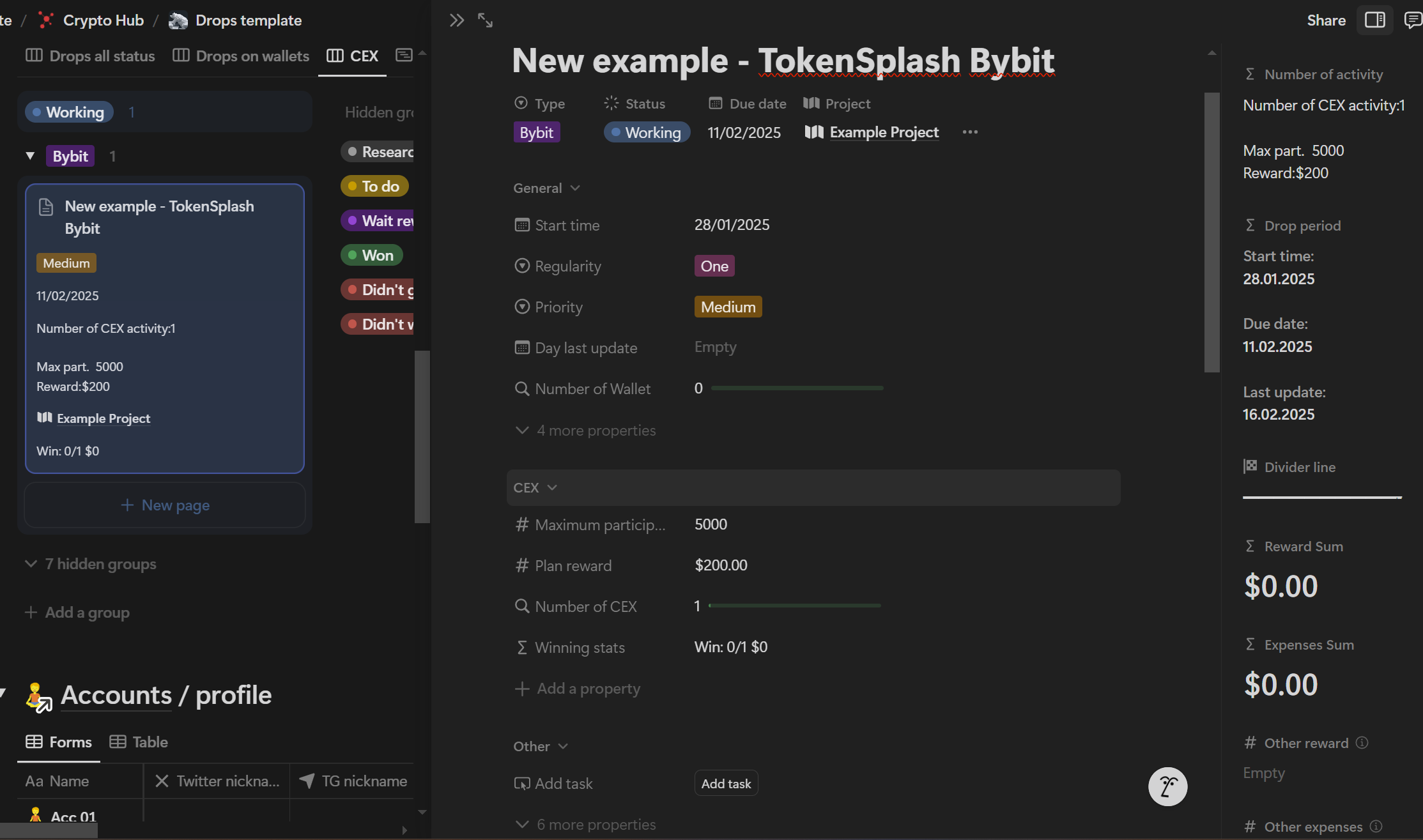1423x840 pixels.
Task: Click the Other reward info icon
Action: pos(1362,742)
